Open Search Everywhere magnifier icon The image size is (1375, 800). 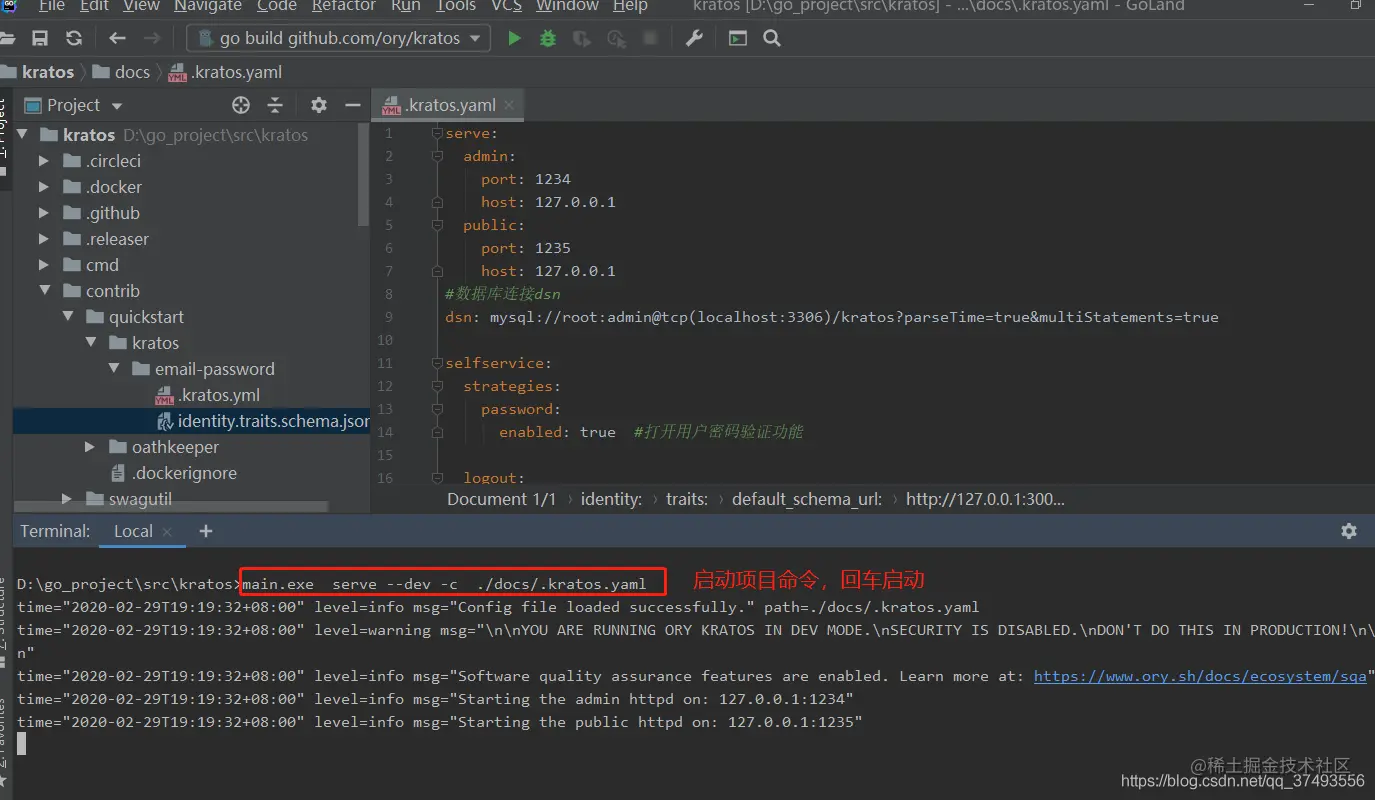point(772,38)
